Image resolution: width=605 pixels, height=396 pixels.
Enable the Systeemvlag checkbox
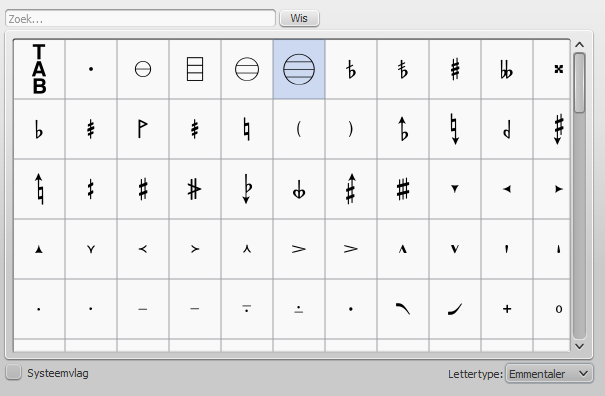click(14, 372)
